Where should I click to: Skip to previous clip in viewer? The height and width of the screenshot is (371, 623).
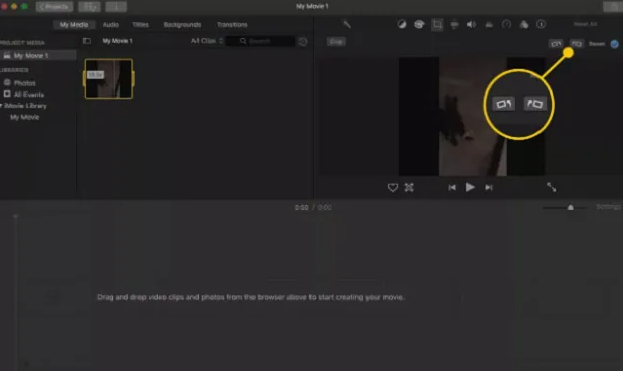pyautogui.click(x=452, y=187)
